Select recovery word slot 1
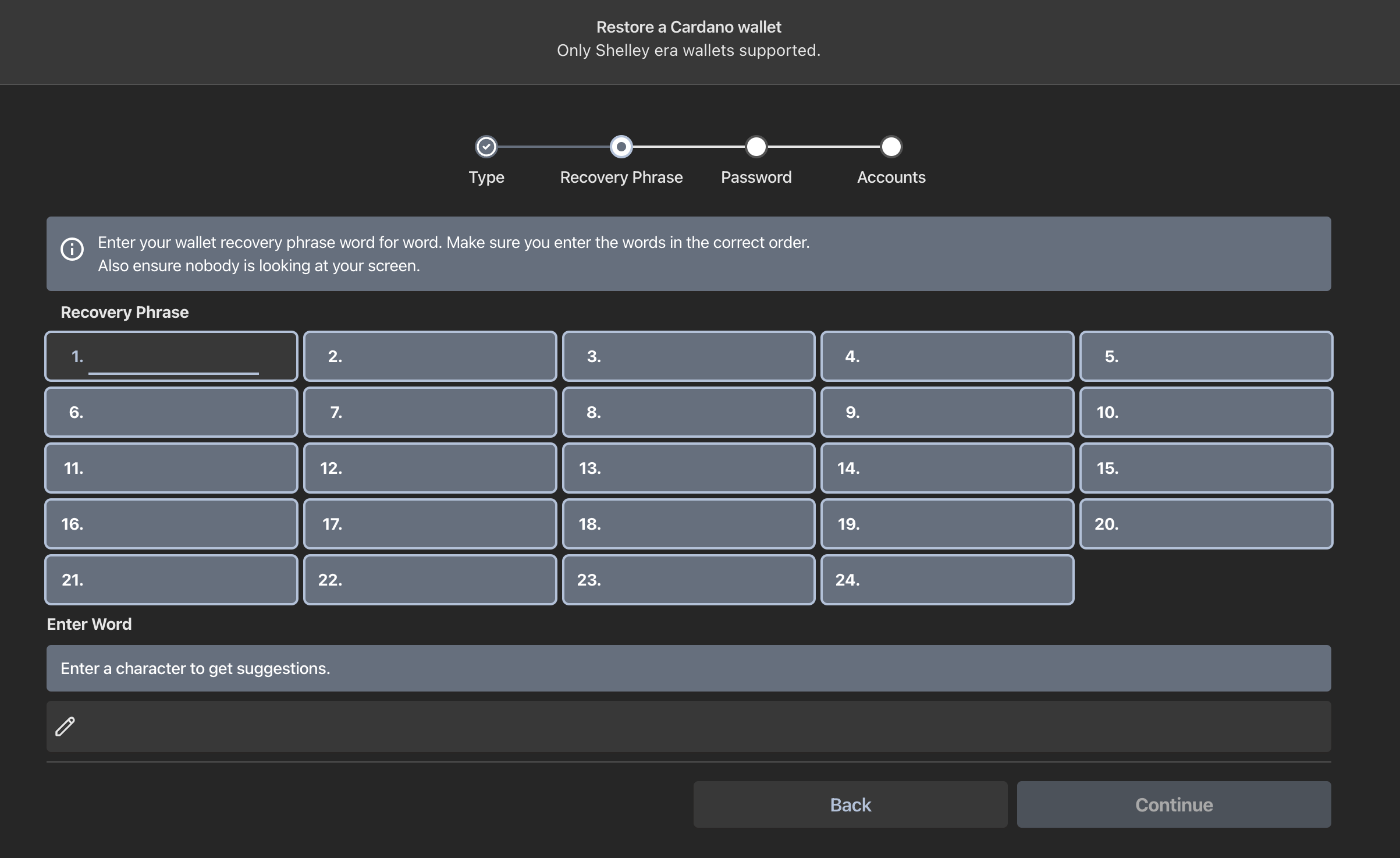 [172, 356]
